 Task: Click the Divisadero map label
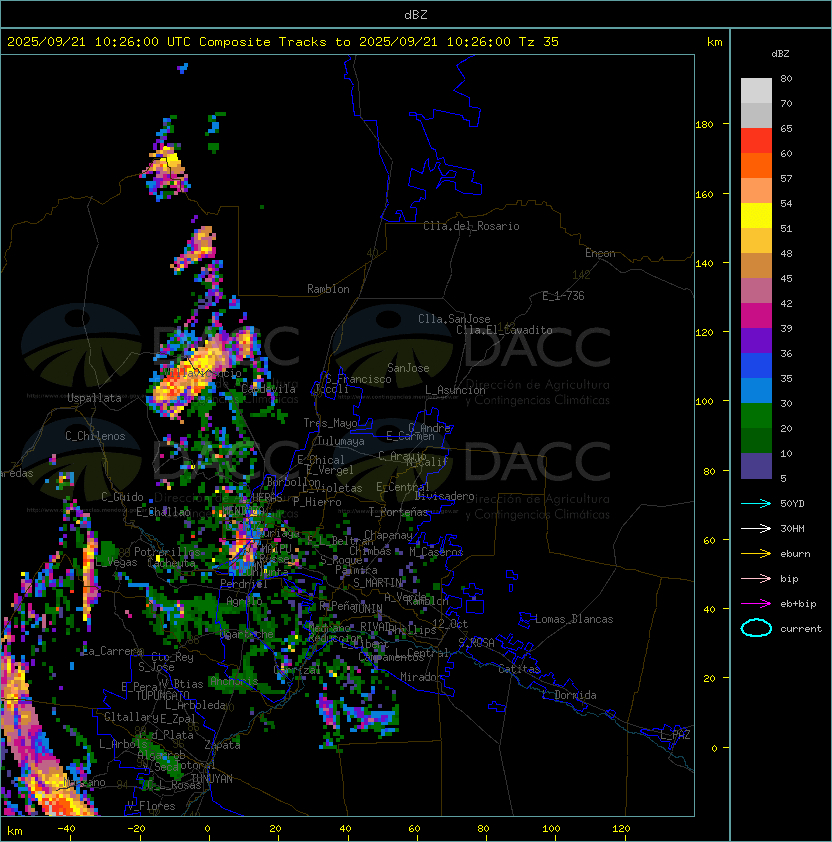pyautogui.click(x=445, y=496)
